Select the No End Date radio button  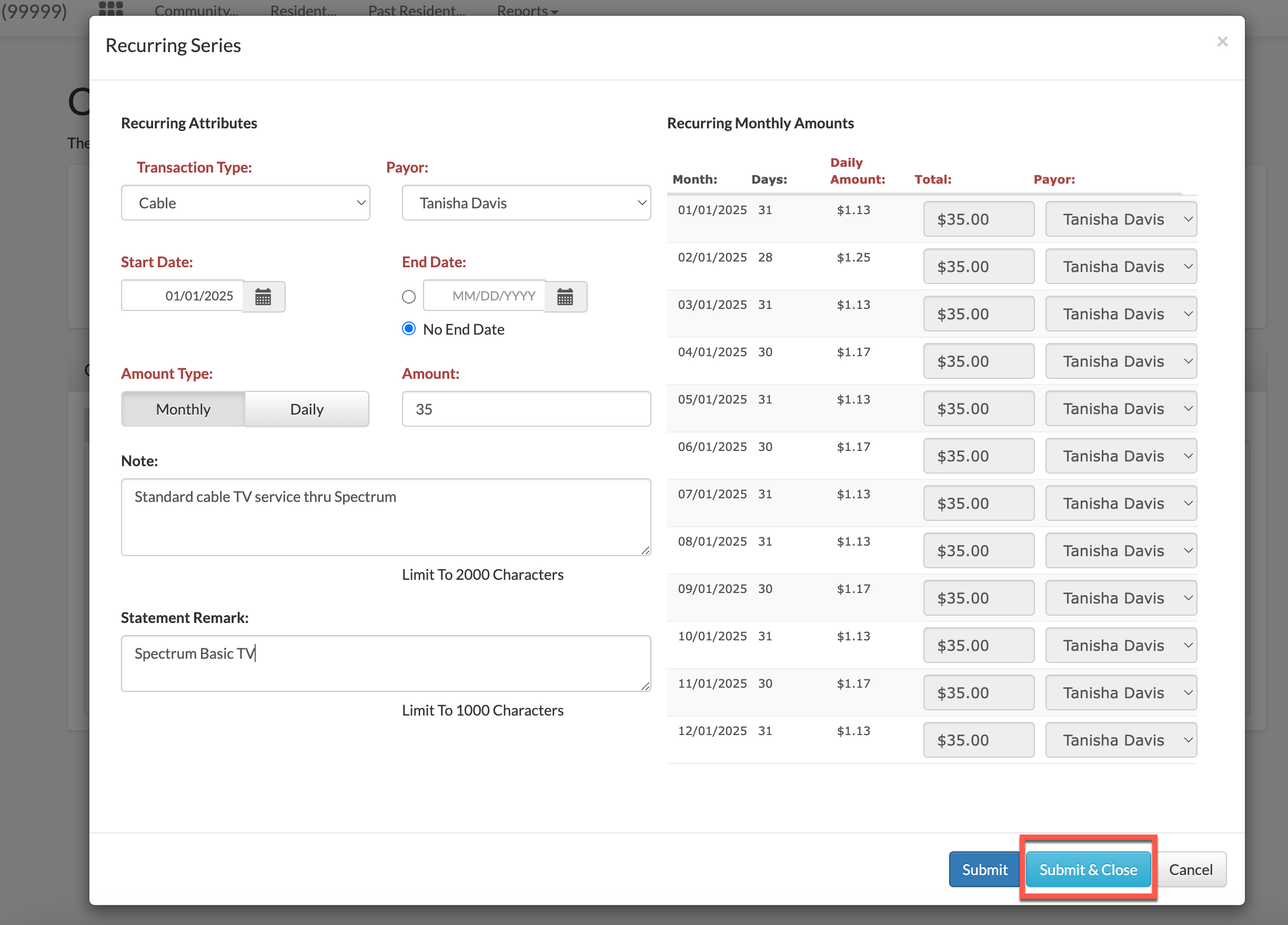[x=408, y=329]
